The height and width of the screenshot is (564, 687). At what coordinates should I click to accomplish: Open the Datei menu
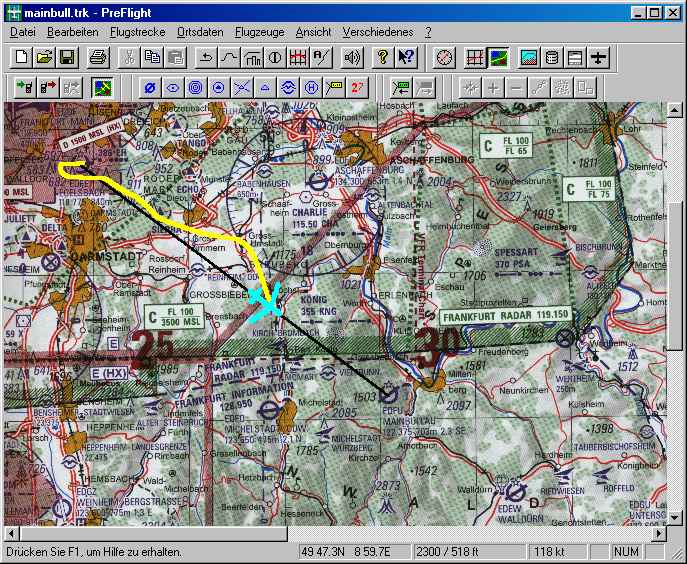23,32
